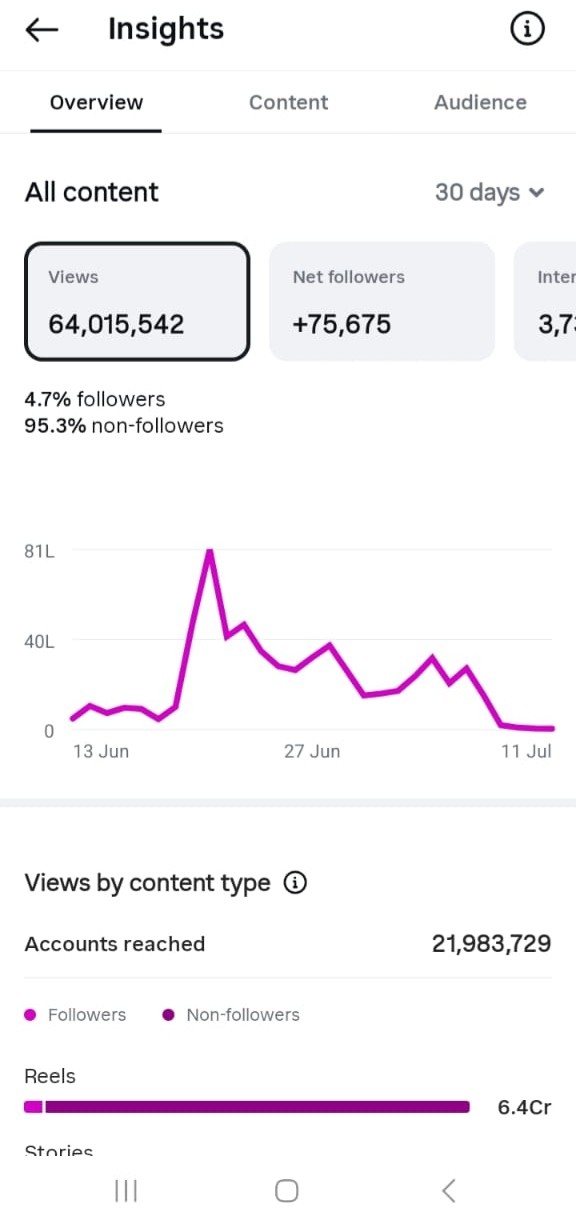The image size is (576, 1228).
Task: Tap info icon next to Views by content type
Action: coord(295,883)
